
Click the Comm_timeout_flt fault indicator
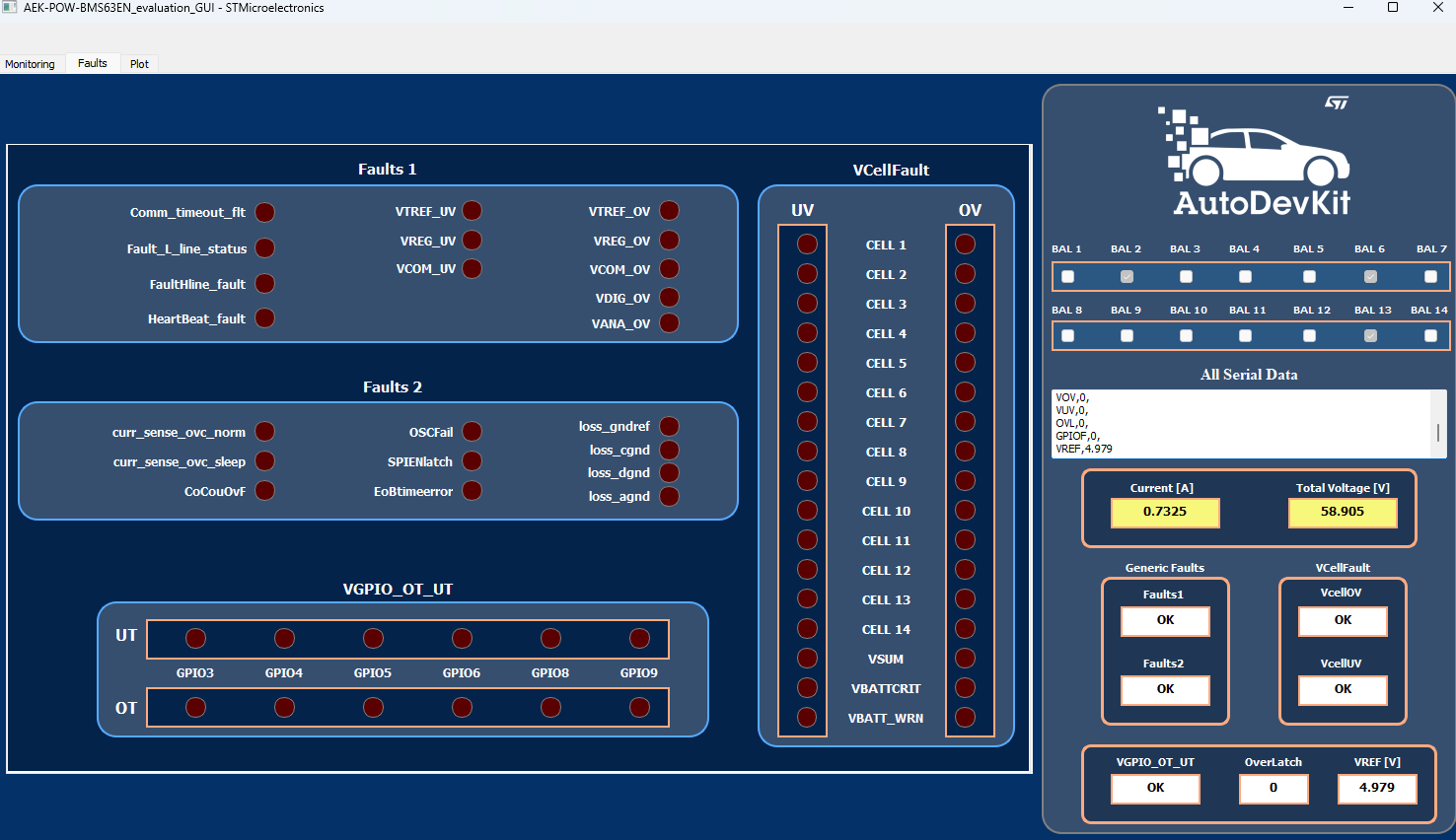point(263,211)
